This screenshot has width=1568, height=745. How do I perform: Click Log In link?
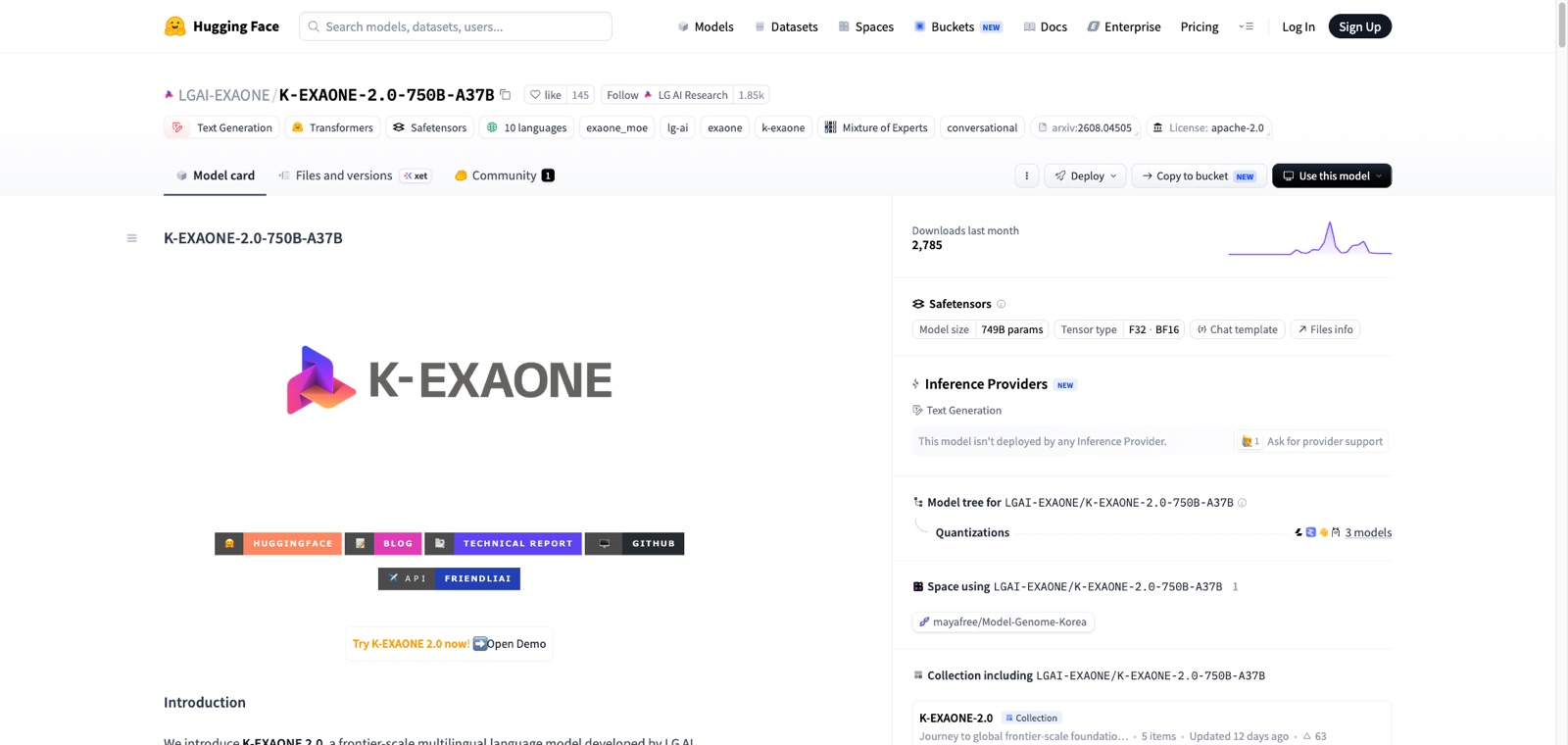click(x=1298, y=26)
